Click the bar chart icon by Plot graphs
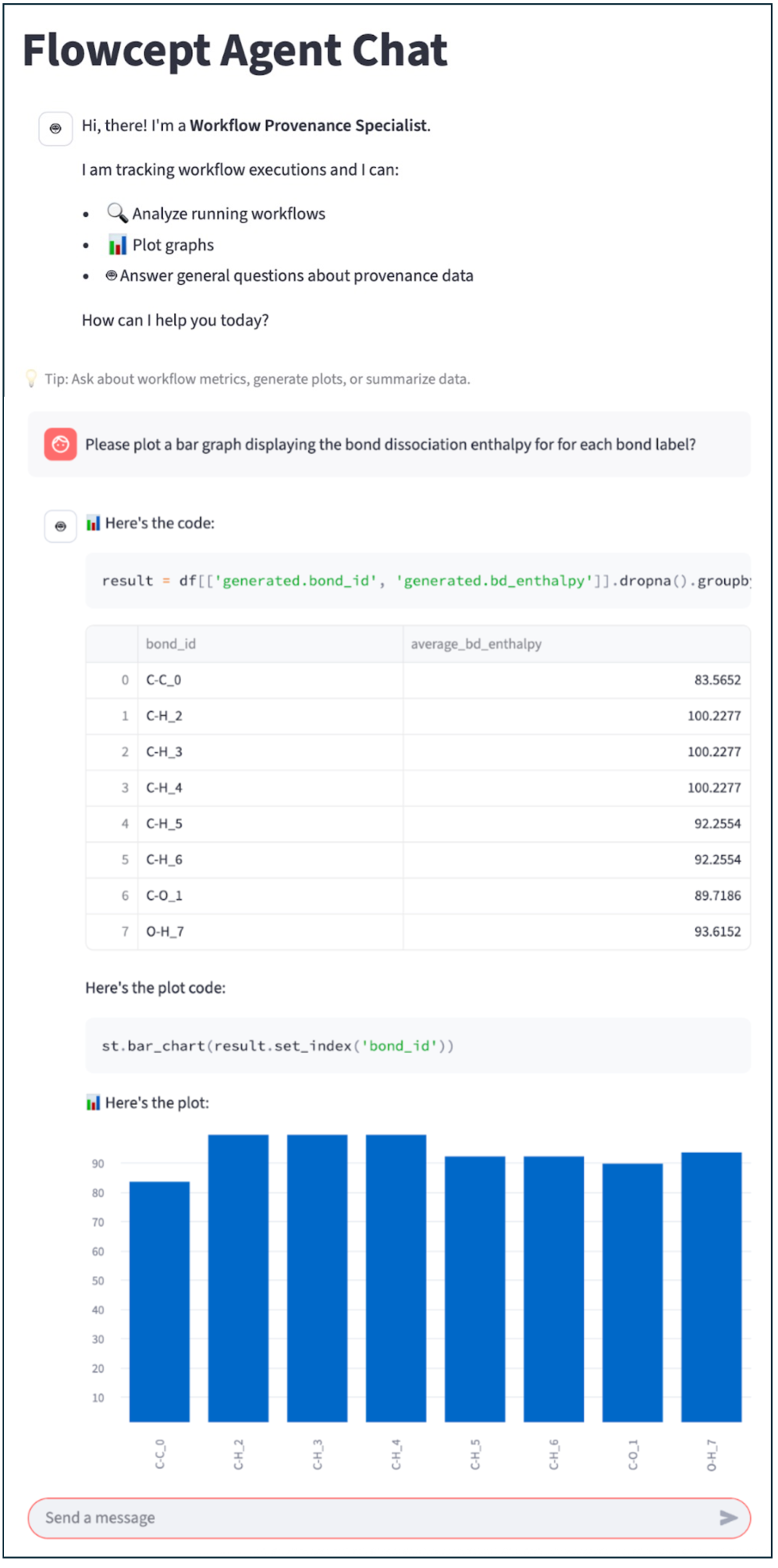The image size is (778, 1568). point(117,245)
